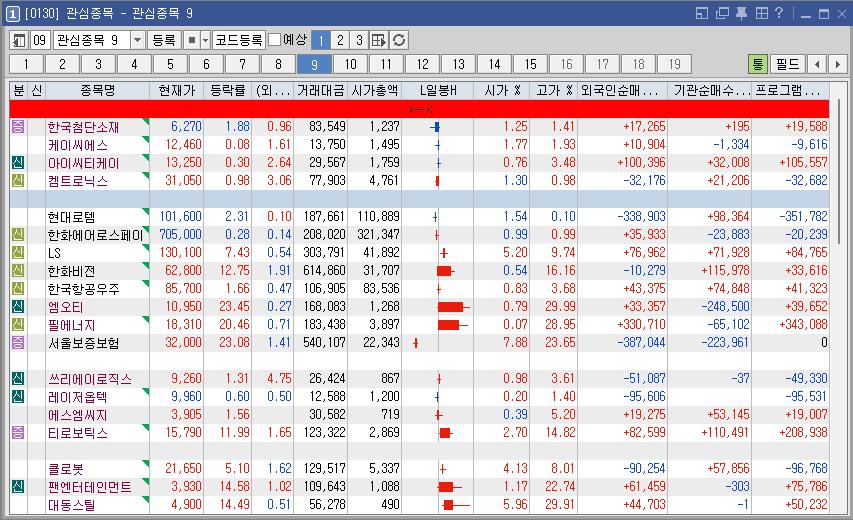Click the 신 badge beside 켐트로닉스
Viewport: 853px width, 520px height.
(18, 181)
